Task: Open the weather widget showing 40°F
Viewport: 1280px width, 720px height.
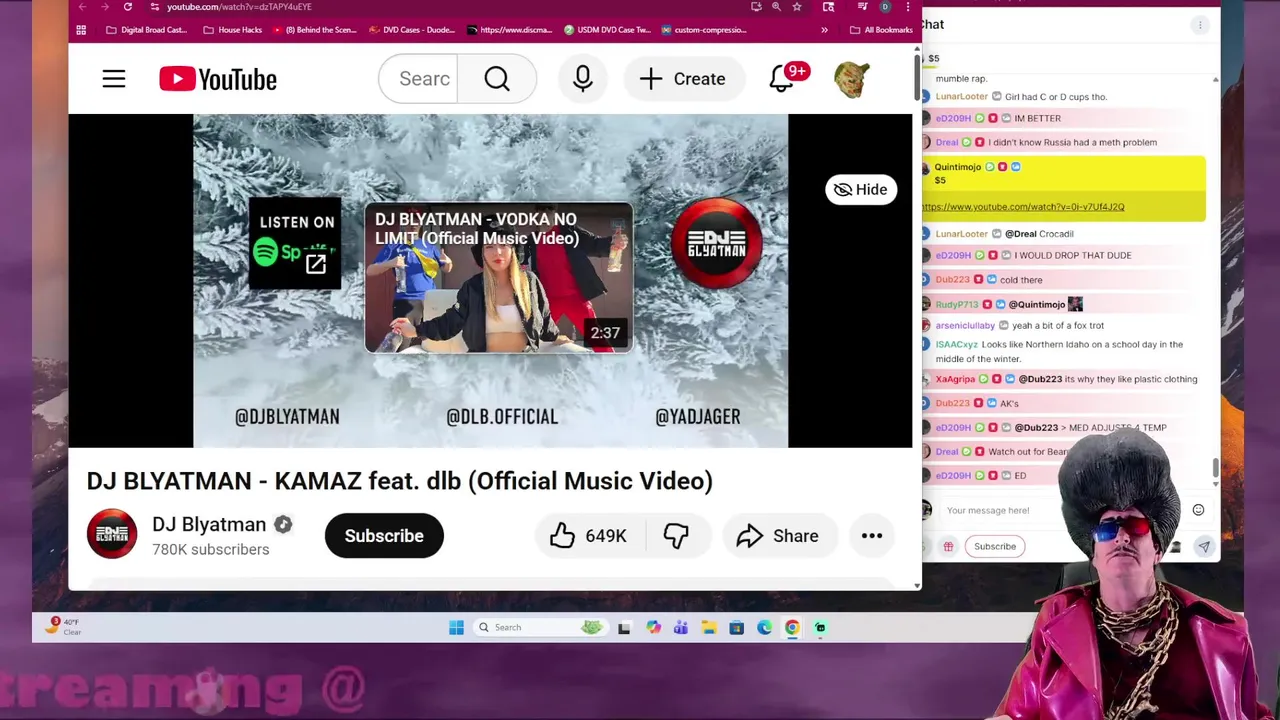Action: click(x=62, y=626)
